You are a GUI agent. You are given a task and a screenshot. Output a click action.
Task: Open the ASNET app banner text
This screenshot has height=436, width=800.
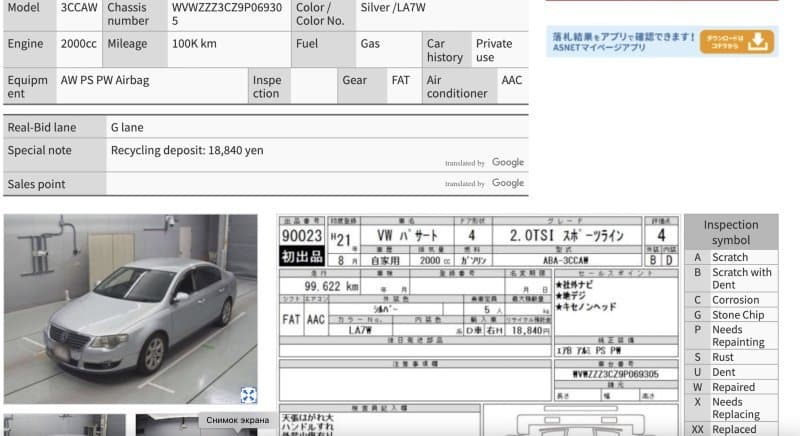coord(623,42)
